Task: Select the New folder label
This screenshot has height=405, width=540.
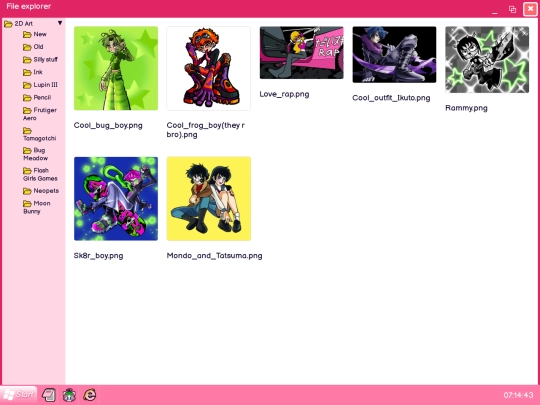Action: 40,34
